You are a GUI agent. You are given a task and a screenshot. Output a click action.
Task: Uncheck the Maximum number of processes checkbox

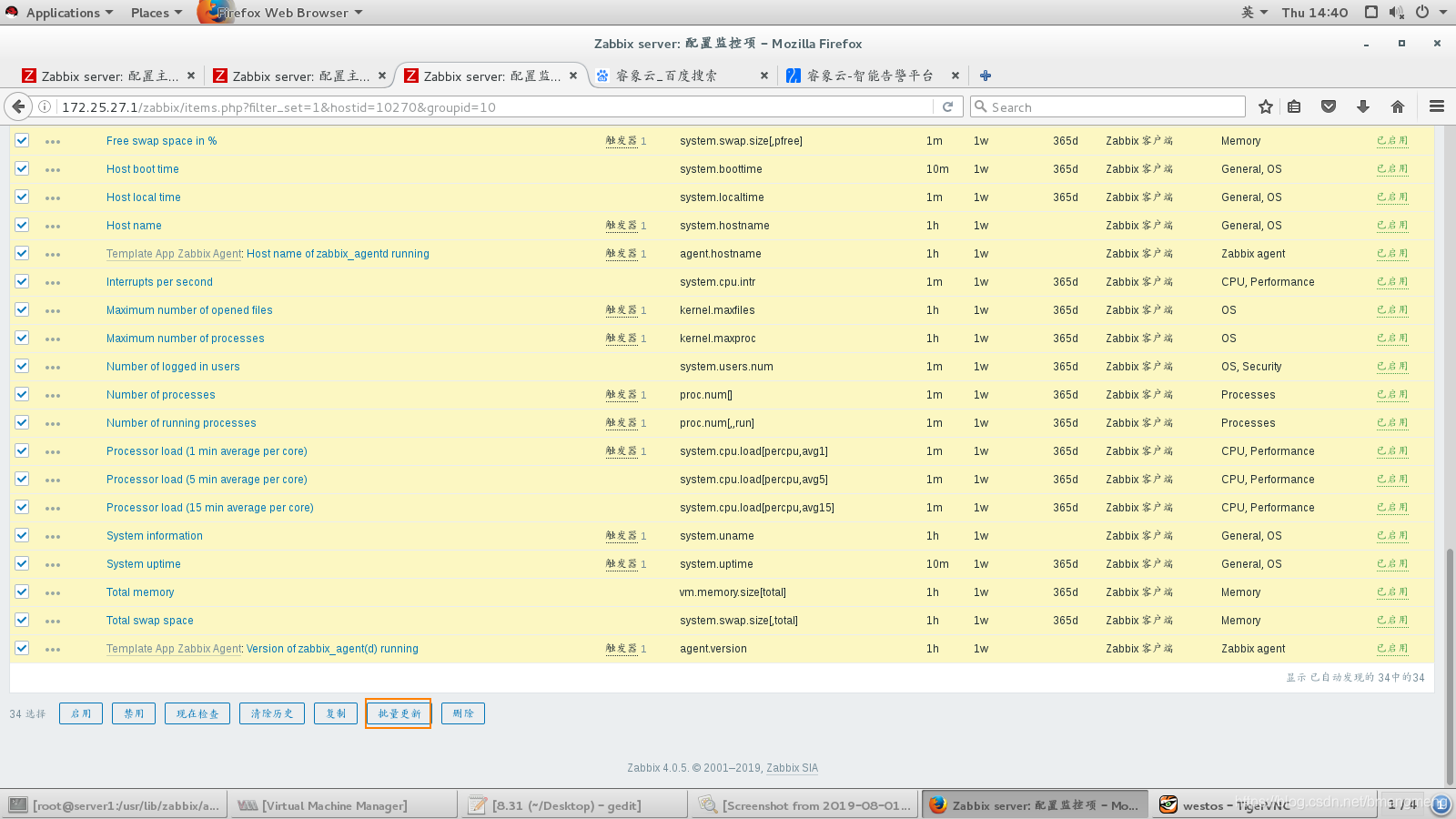(22, 338)
